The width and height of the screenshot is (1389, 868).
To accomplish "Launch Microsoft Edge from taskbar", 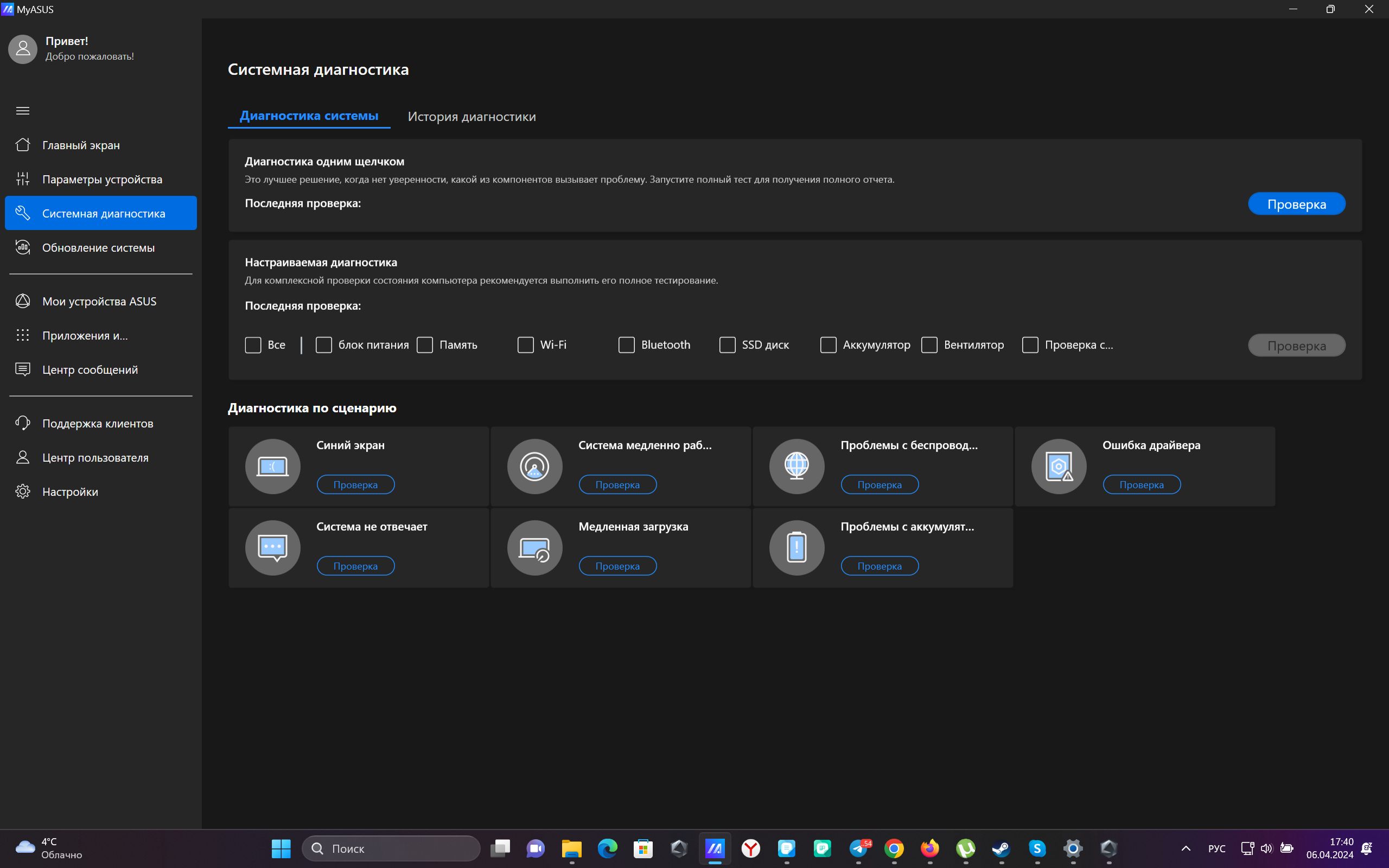I will 607,848.
